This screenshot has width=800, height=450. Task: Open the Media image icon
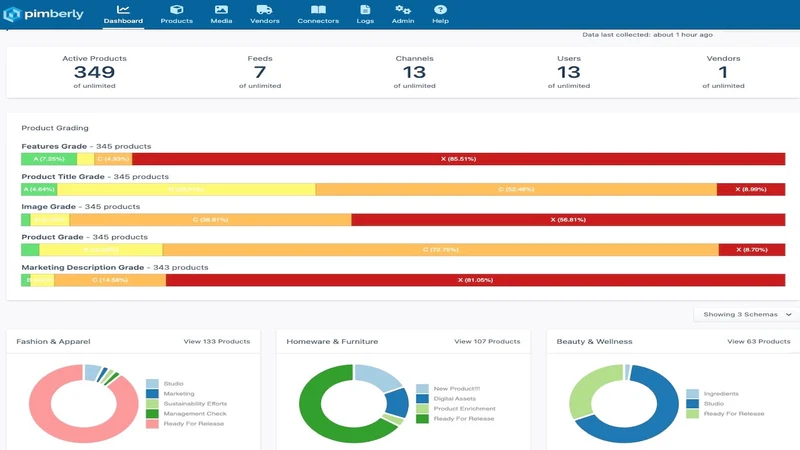tap(221, 10)
